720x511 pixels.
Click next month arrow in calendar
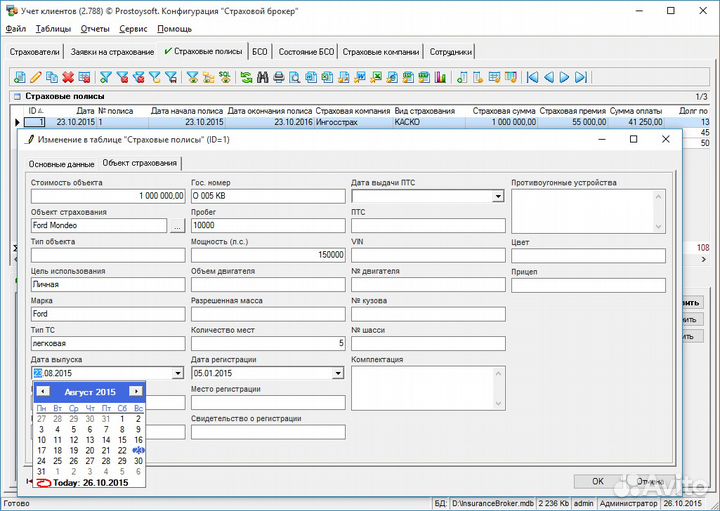coord(136,392)
